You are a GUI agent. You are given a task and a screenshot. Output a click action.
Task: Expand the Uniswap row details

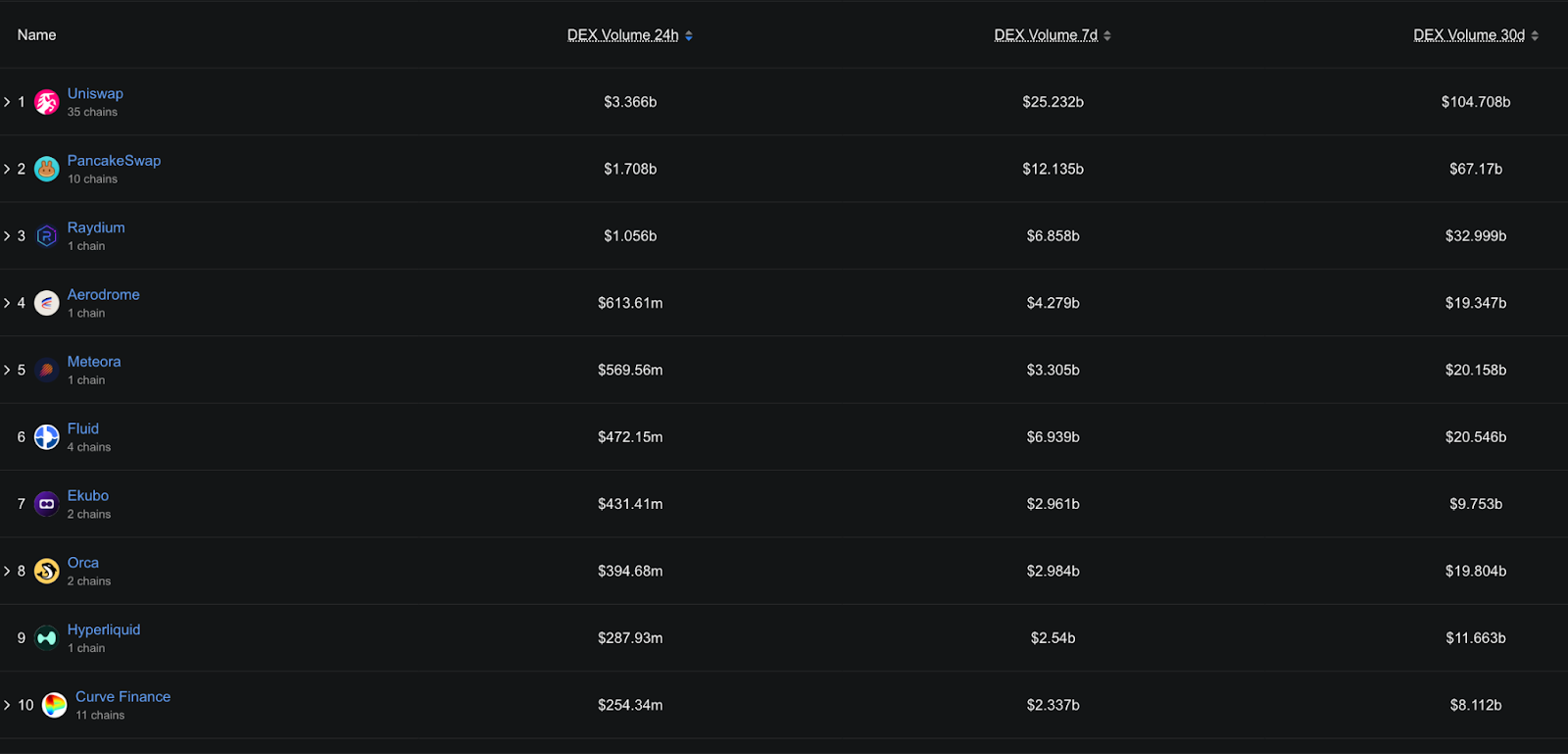[x=8, y=101]
